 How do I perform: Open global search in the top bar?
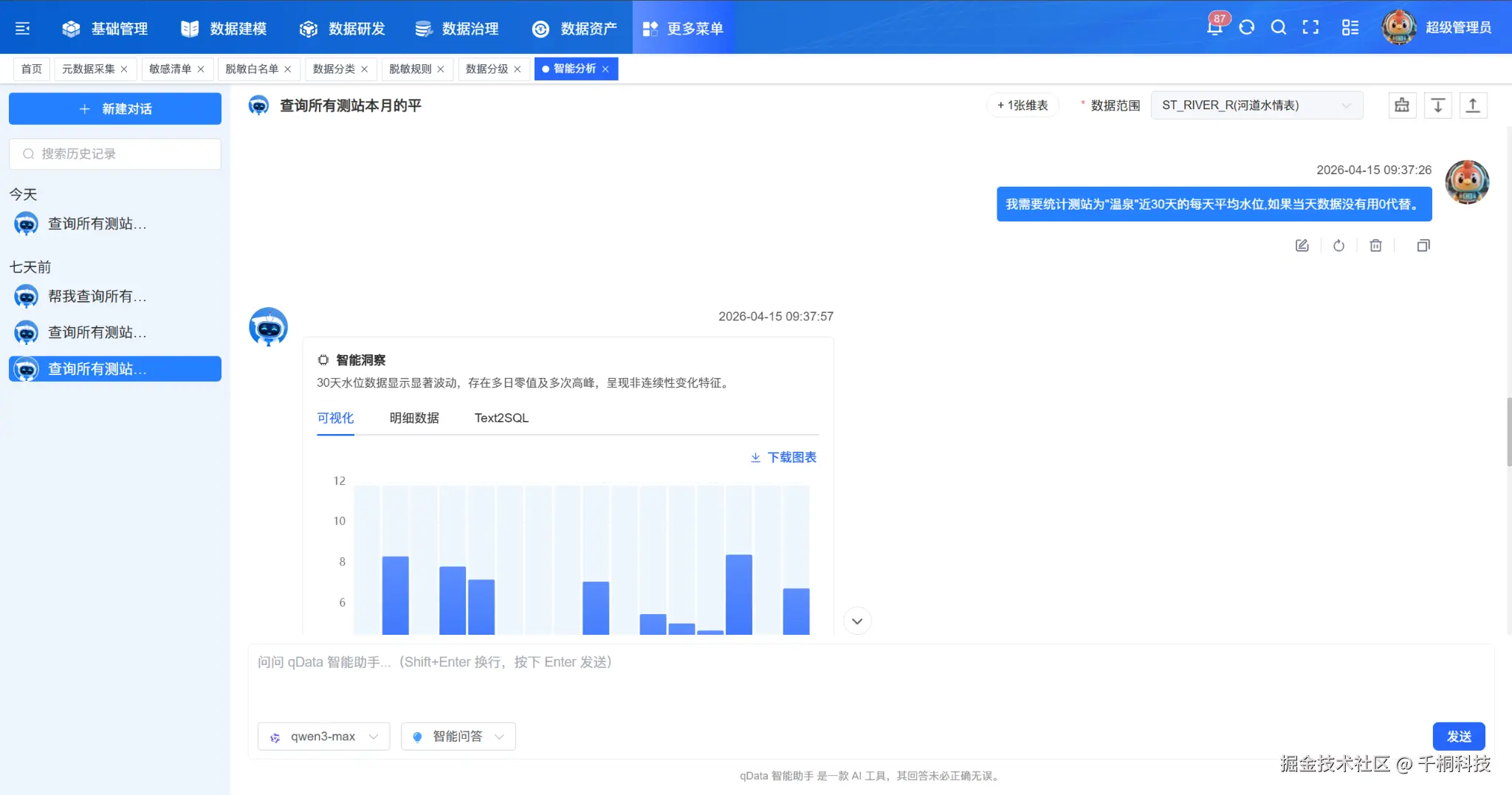point(1279,27)
